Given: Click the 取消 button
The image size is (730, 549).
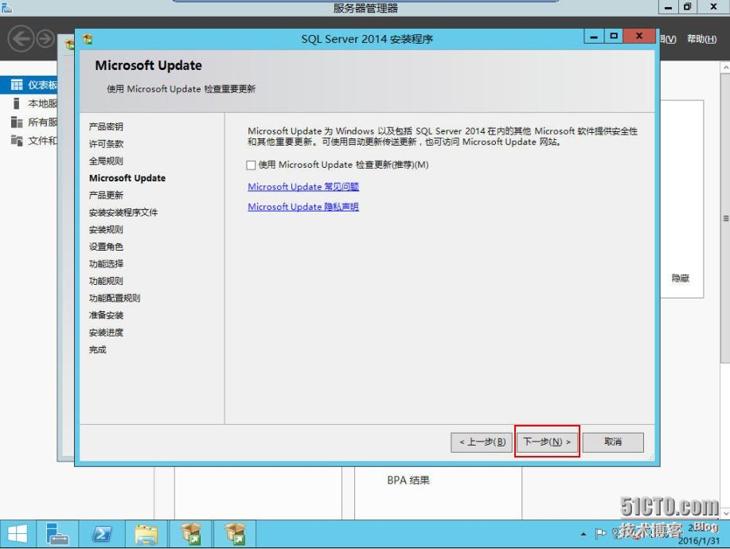Looking at the screenshot, I should pyautogui.click(x=613, y=442).
